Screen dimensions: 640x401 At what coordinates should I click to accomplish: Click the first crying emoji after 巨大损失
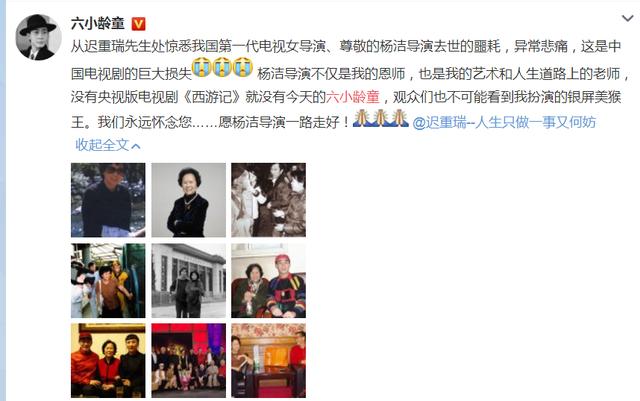(202, 68)
